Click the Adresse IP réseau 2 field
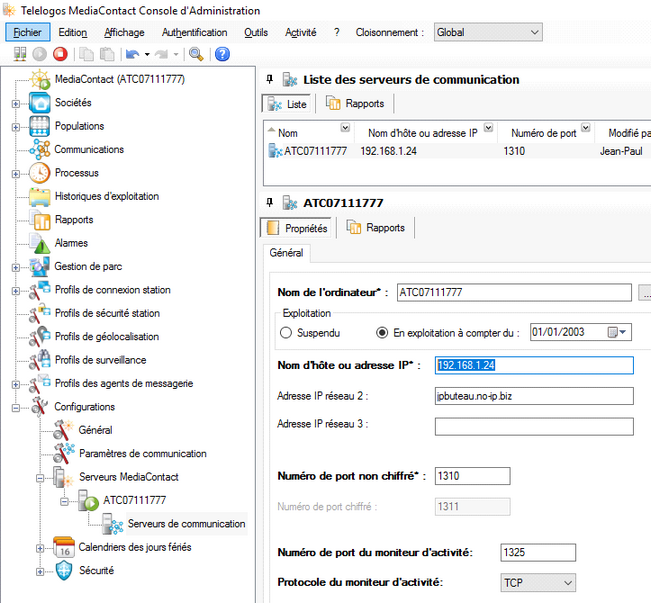 (x=534, y=396)
